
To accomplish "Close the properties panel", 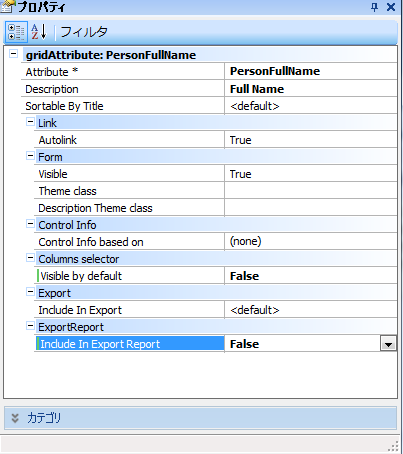I will pyautogui.click(x=391, y=7).
